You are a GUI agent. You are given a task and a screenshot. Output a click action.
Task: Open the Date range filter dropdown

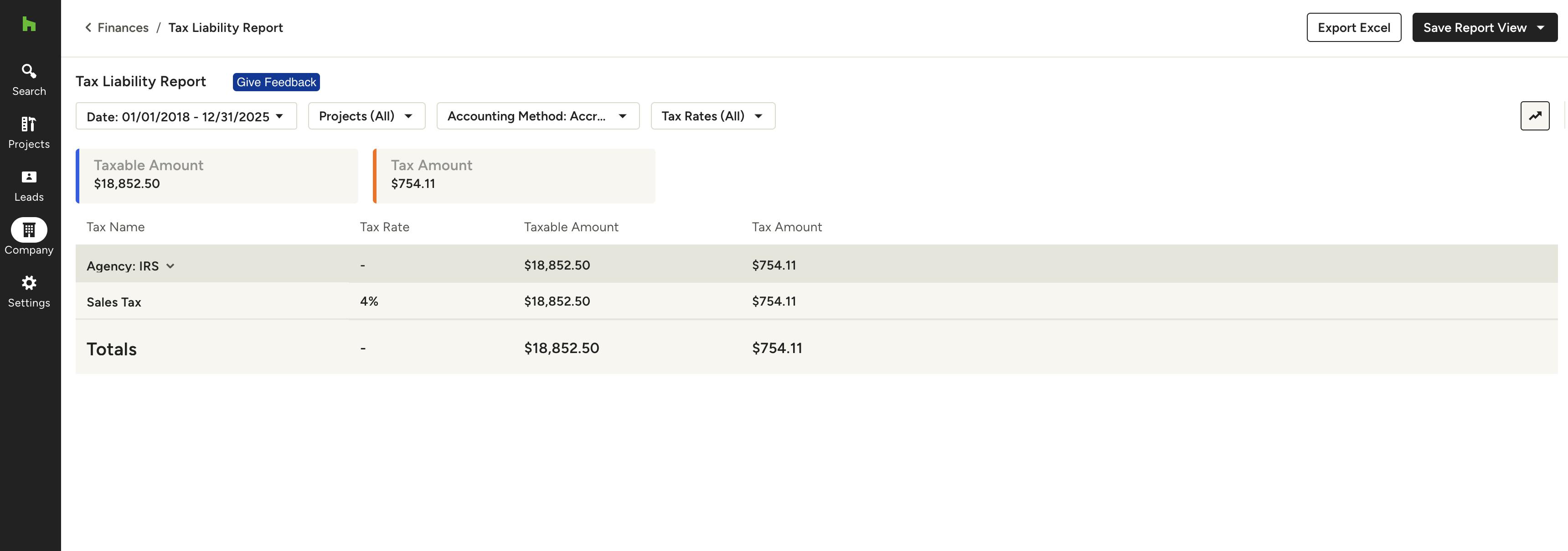click(x=186, y=116)
